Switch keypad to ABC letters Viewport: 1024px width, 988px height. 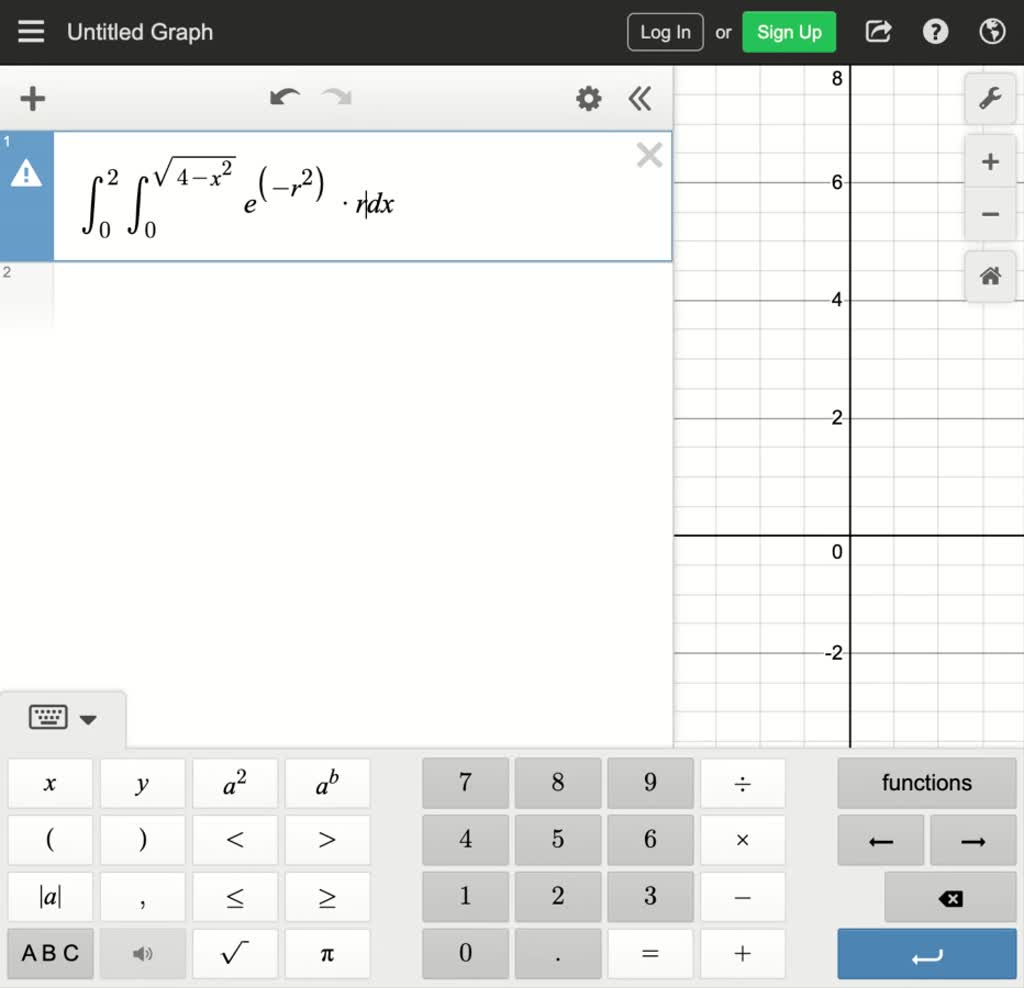[50, 954]
